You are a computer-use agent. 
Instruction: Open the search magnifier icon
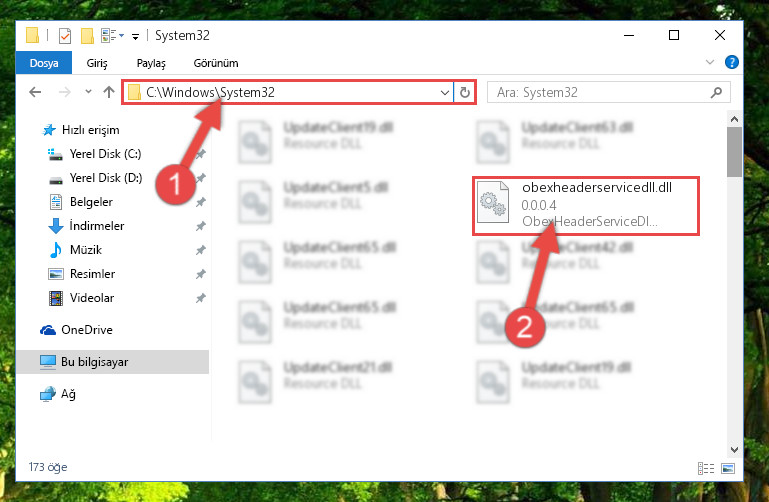(x=716, y=92)
